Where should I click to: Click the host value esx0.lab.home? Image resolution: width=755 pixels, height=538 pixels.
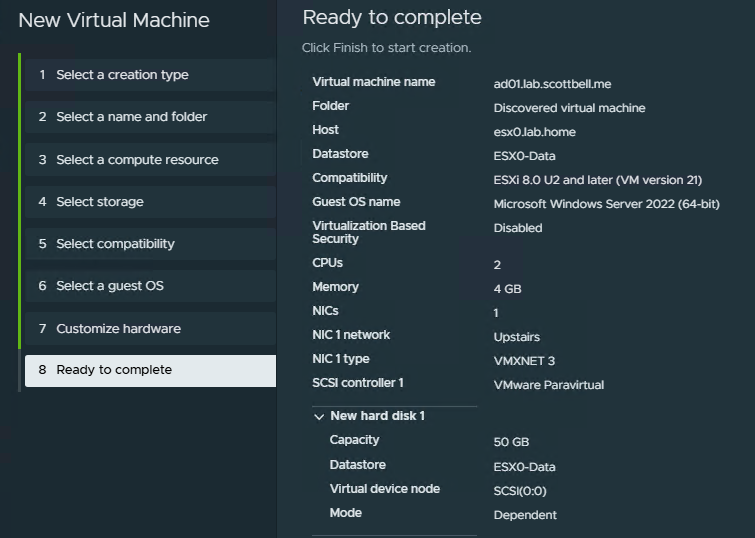click(534, 132)
